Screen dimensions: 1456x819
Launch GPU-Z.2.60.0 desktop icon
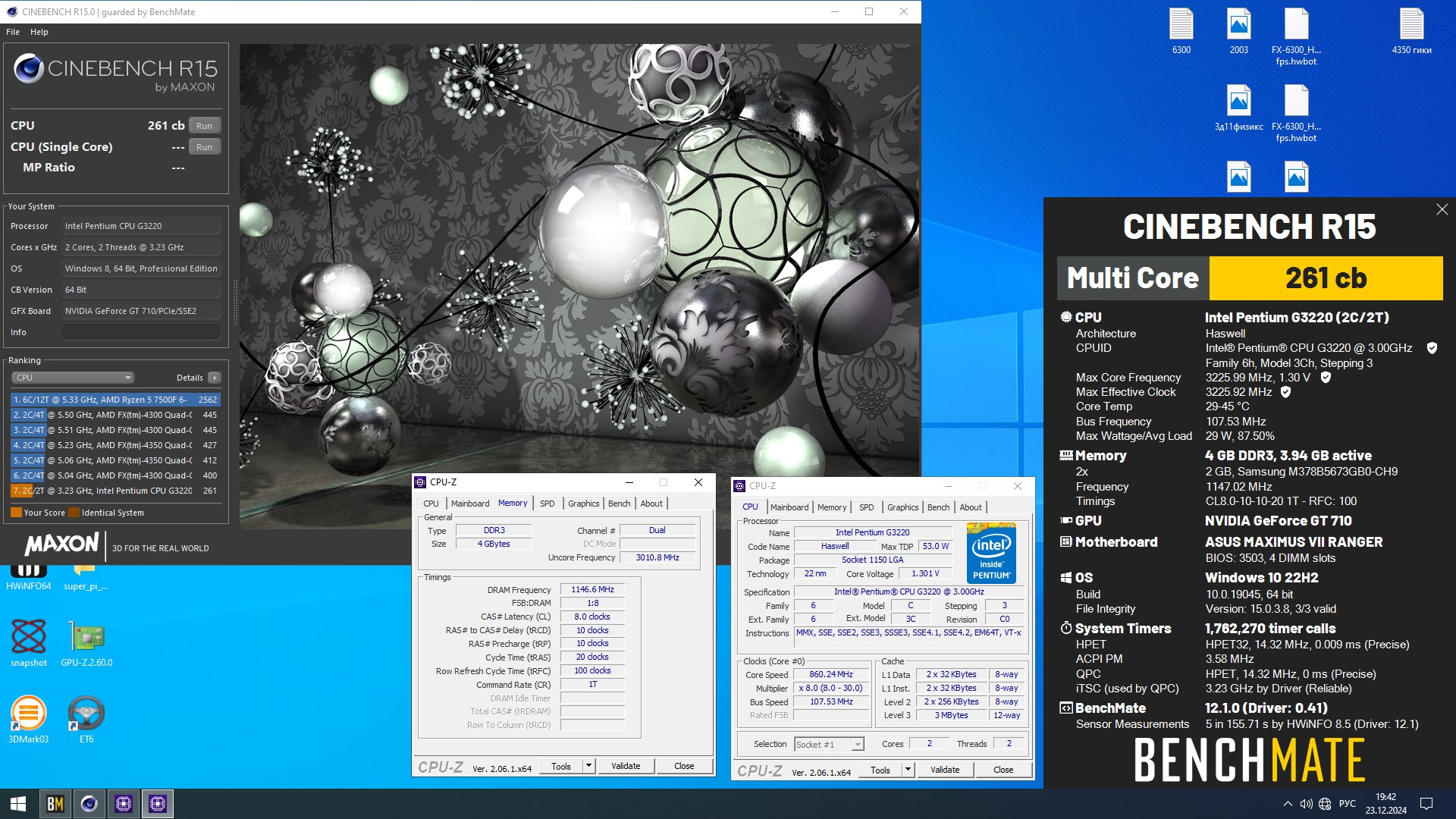coord(86,643)
